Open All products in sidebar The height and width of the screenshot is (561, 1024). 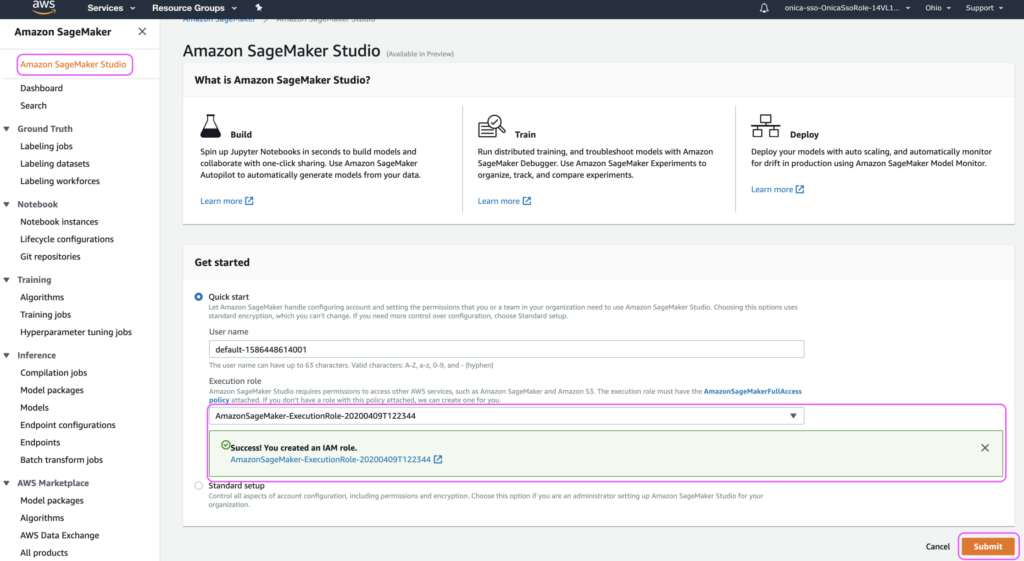(44, 553)
